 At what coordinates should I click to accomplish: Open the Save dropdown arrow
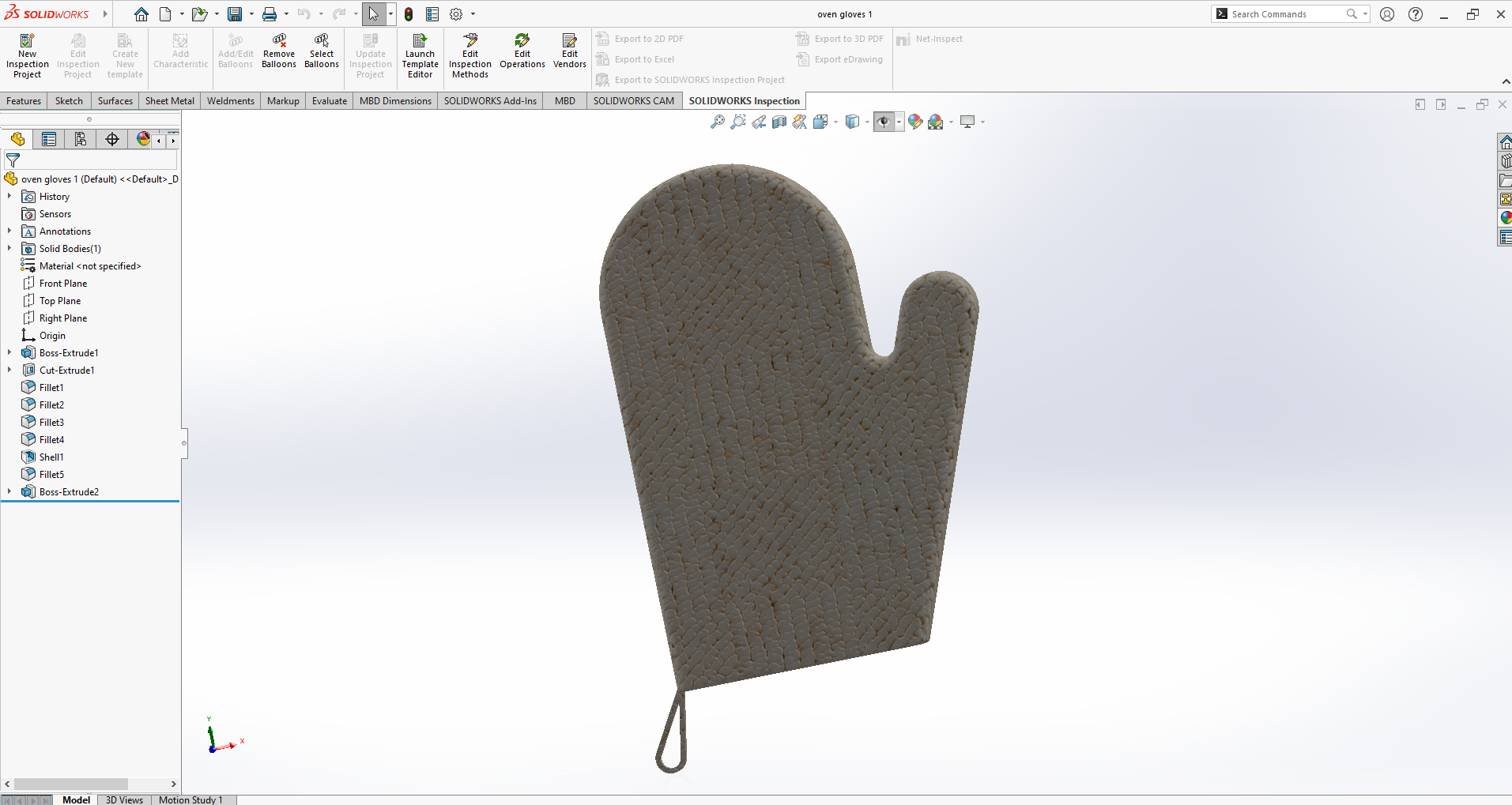251,14
